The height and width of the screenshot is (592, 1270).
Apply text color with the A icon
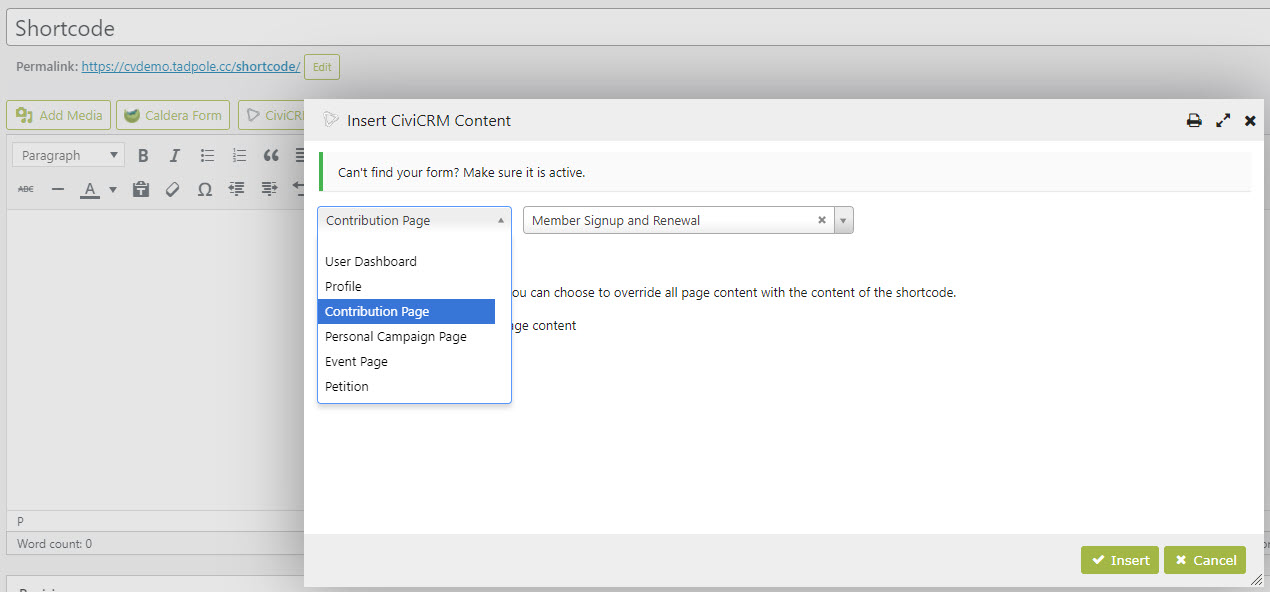[x=89, y=189]
